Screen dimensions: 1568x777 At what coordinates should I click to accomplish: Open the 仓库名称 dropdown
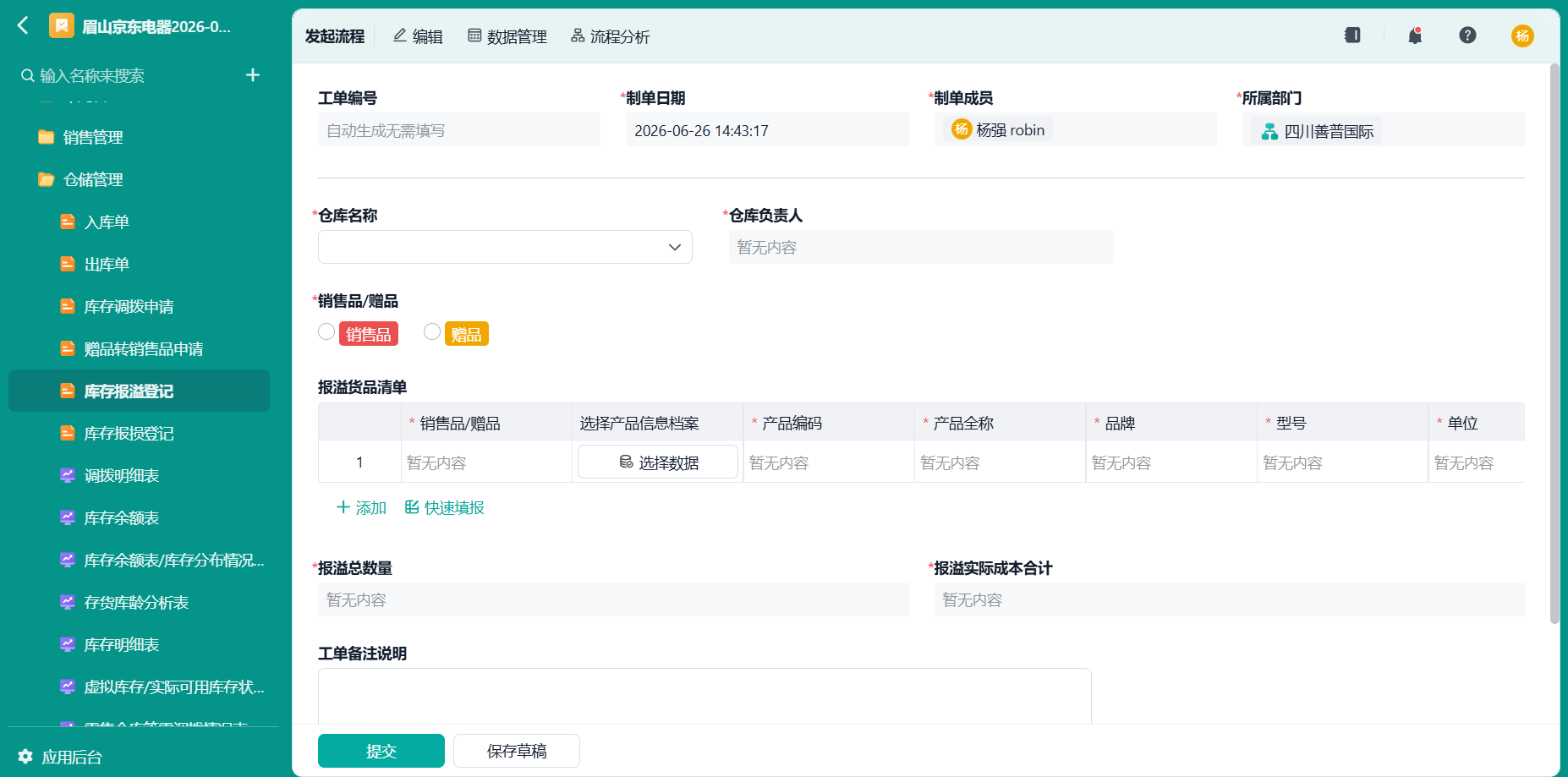(x=505, y=247)
